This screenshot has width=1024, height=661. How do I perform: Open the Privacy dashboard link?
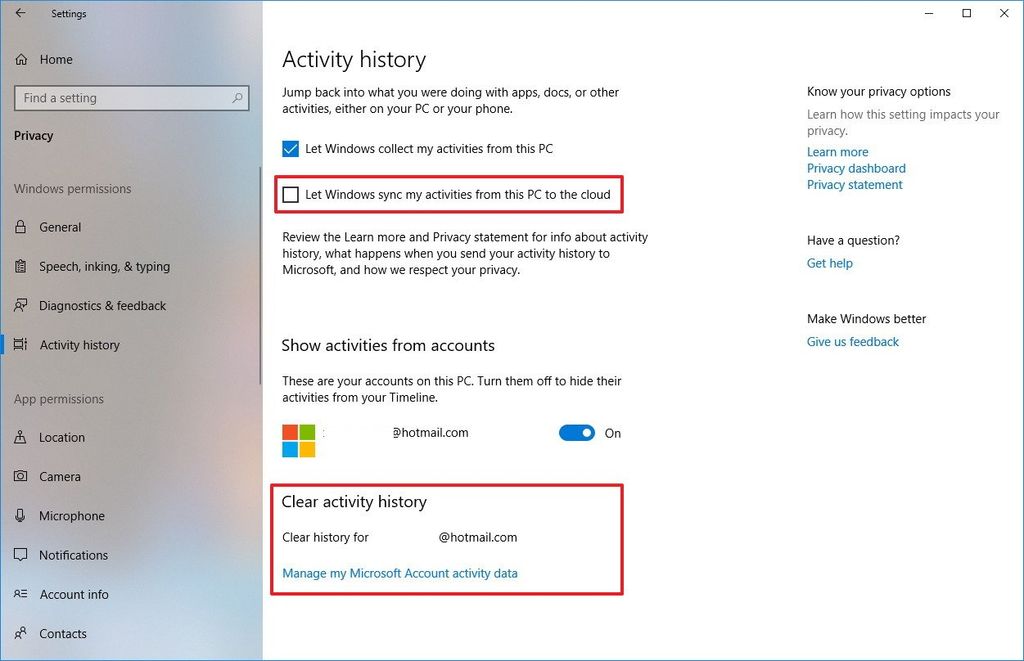855,168
